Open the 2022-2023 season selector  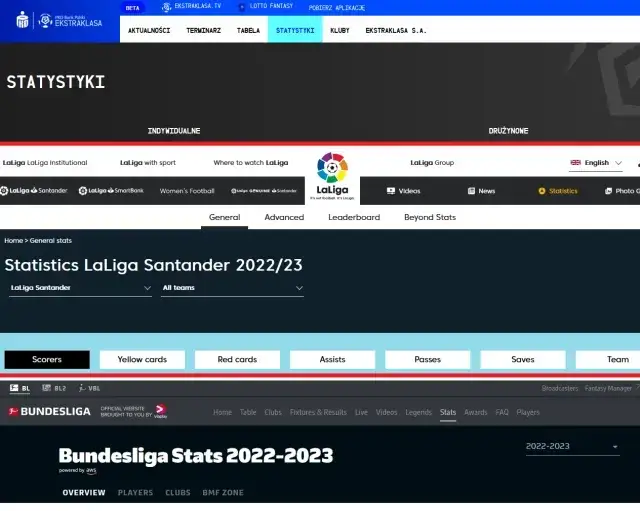click(572, 447)
